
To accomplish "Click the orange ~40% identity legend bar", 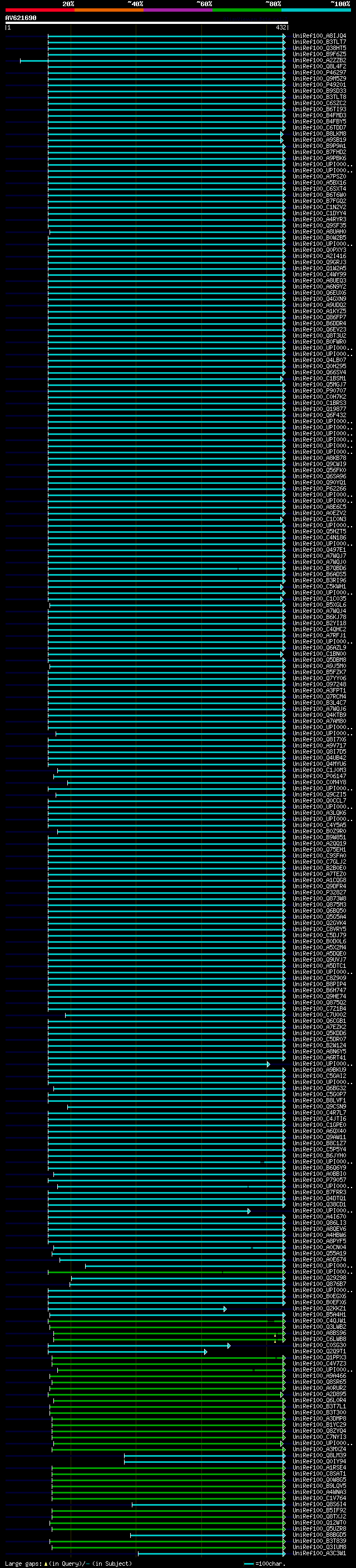I will (109, 10).
